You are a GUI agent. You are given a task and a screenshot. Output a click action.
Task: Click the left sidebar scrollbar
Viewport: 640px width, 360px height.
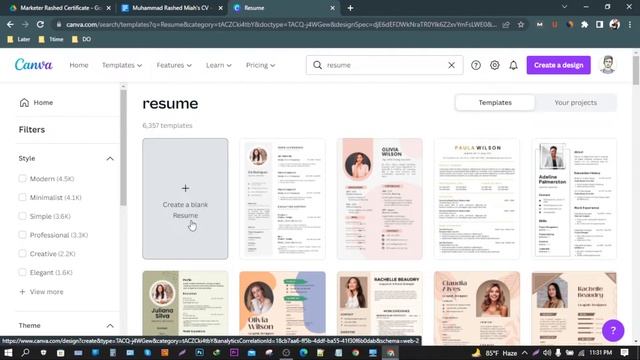pos(123,147)
